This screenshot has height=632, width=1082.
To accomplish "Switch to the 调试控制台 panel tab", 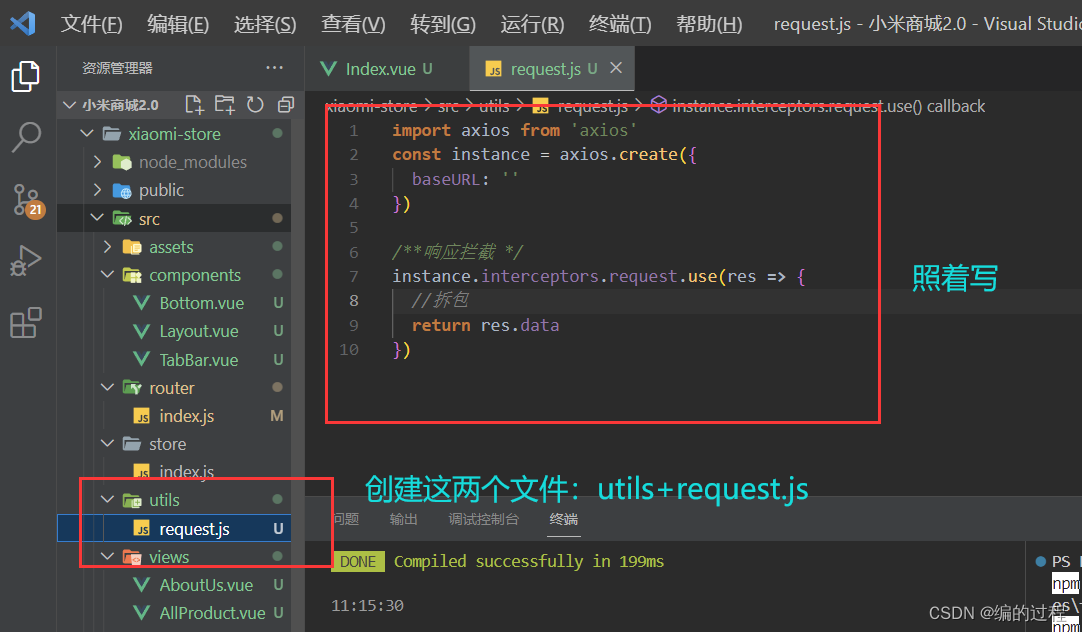I will tap(483, 520).
